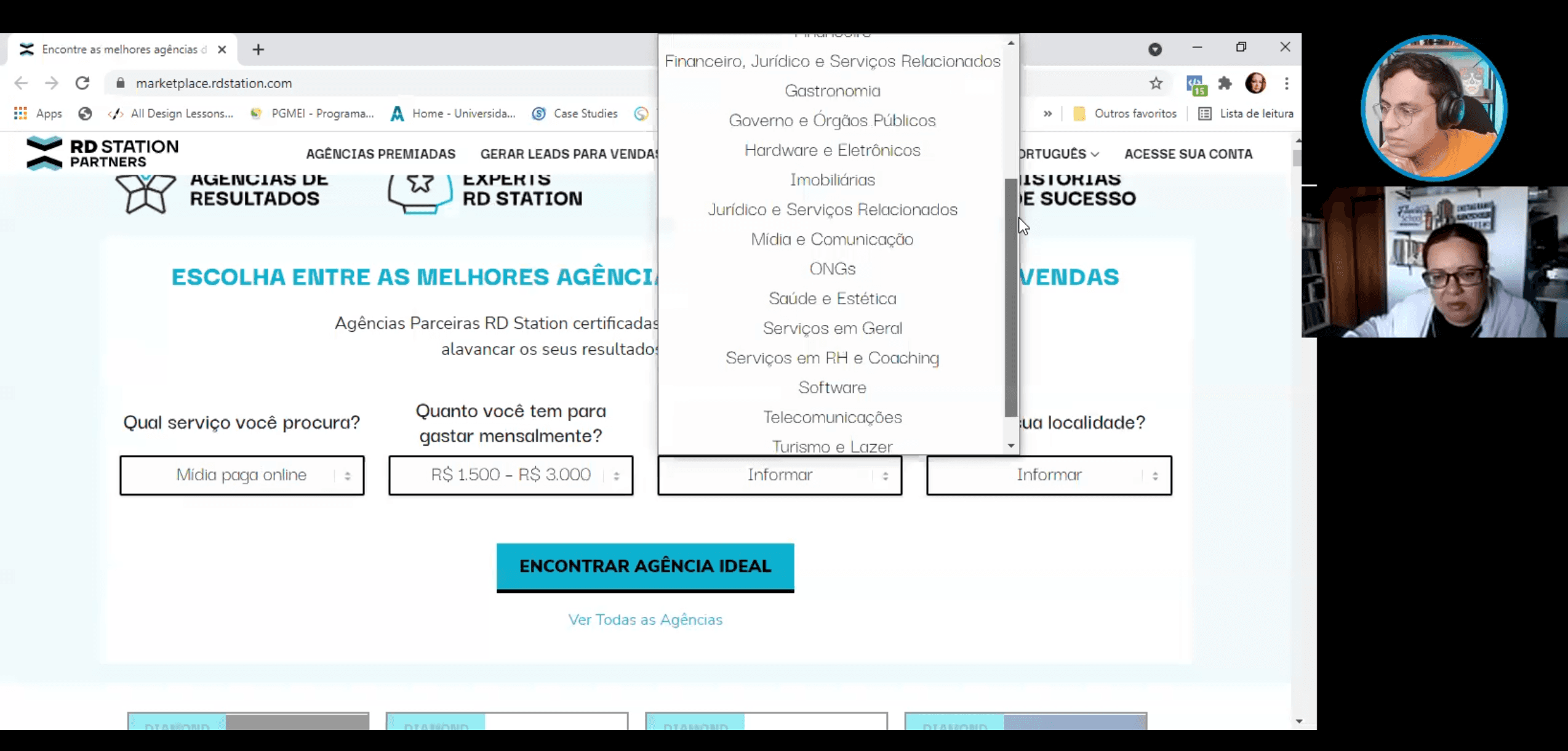Image resolution: width=1568 pixels, height=751 pixels.
Task: Open the extensions puzzle icon
Action: (x=1225, y=83)
